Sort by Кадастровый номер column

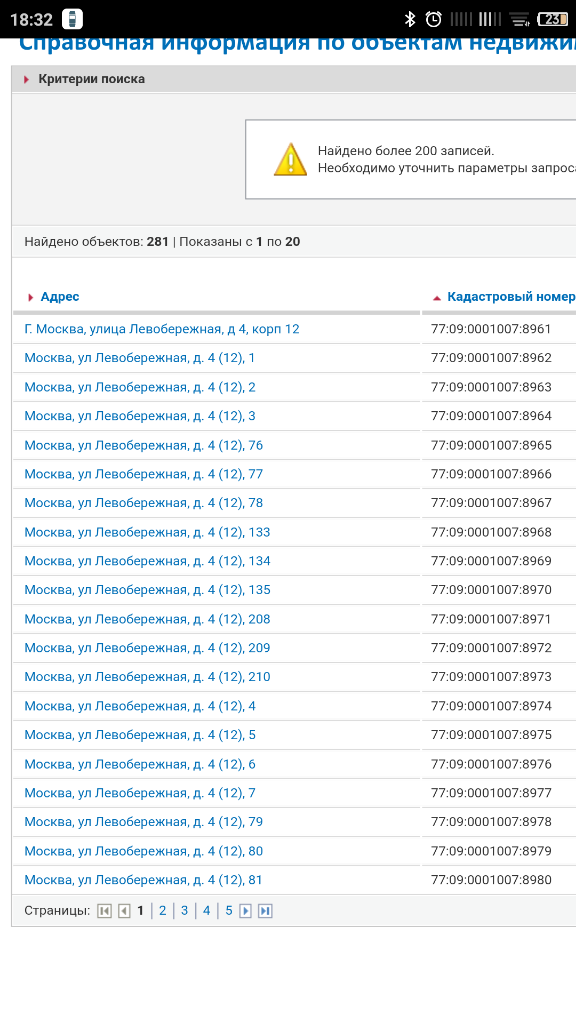[x=511, y=296]
